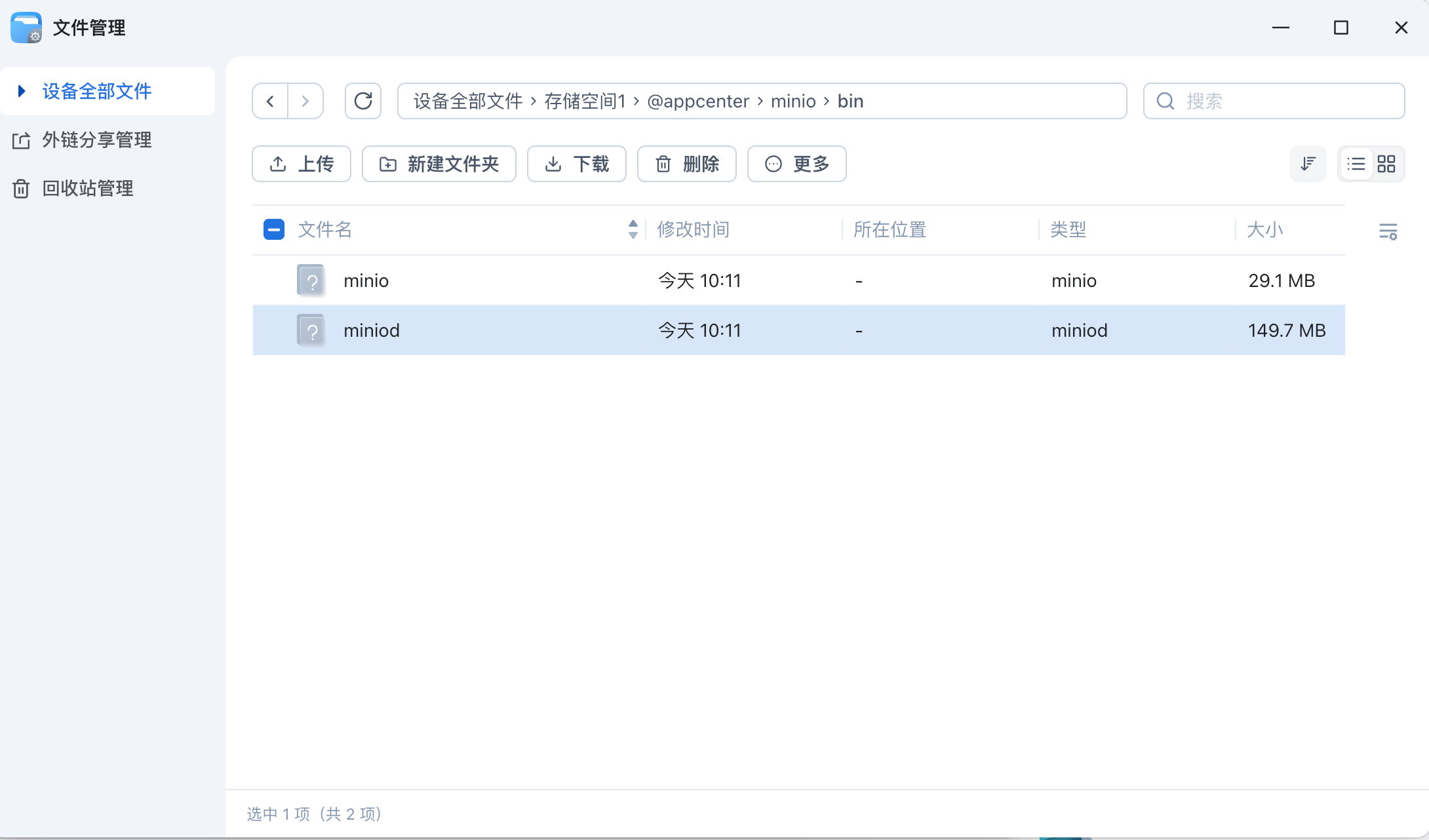
Task: Click the 新建文件夹 button
Action: 439,164
